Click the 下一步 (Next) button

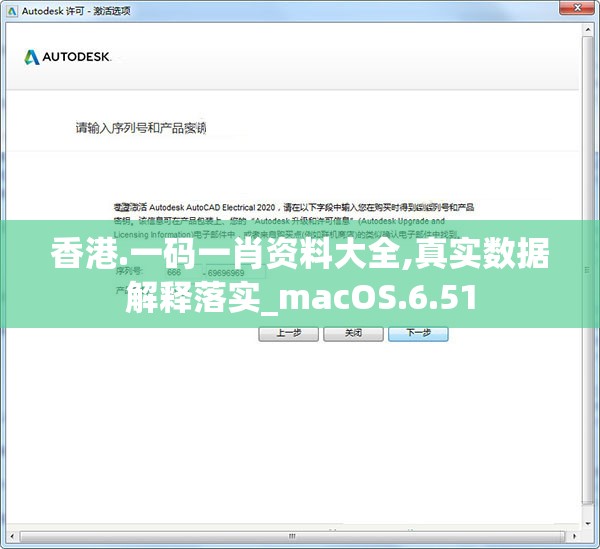tap(418, 333)
